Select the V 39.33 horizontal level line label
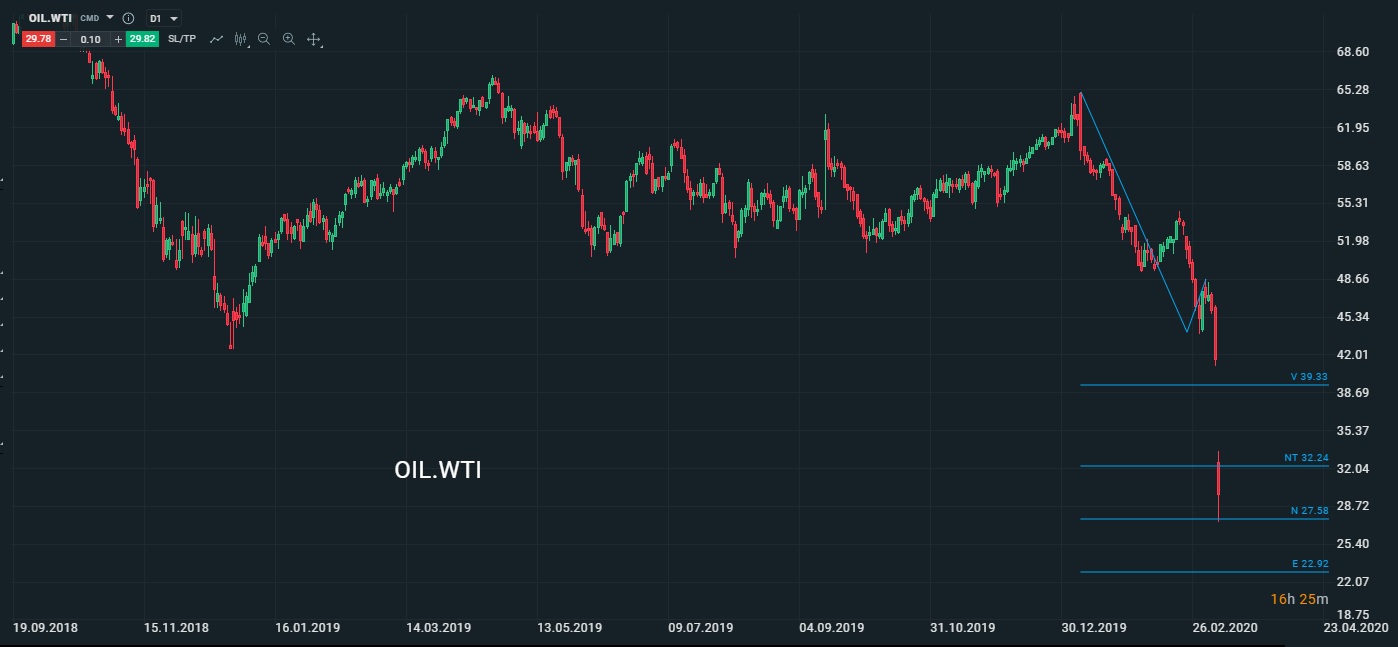This screenshot has height=647, width=1398. click(x=1308, y=377)
